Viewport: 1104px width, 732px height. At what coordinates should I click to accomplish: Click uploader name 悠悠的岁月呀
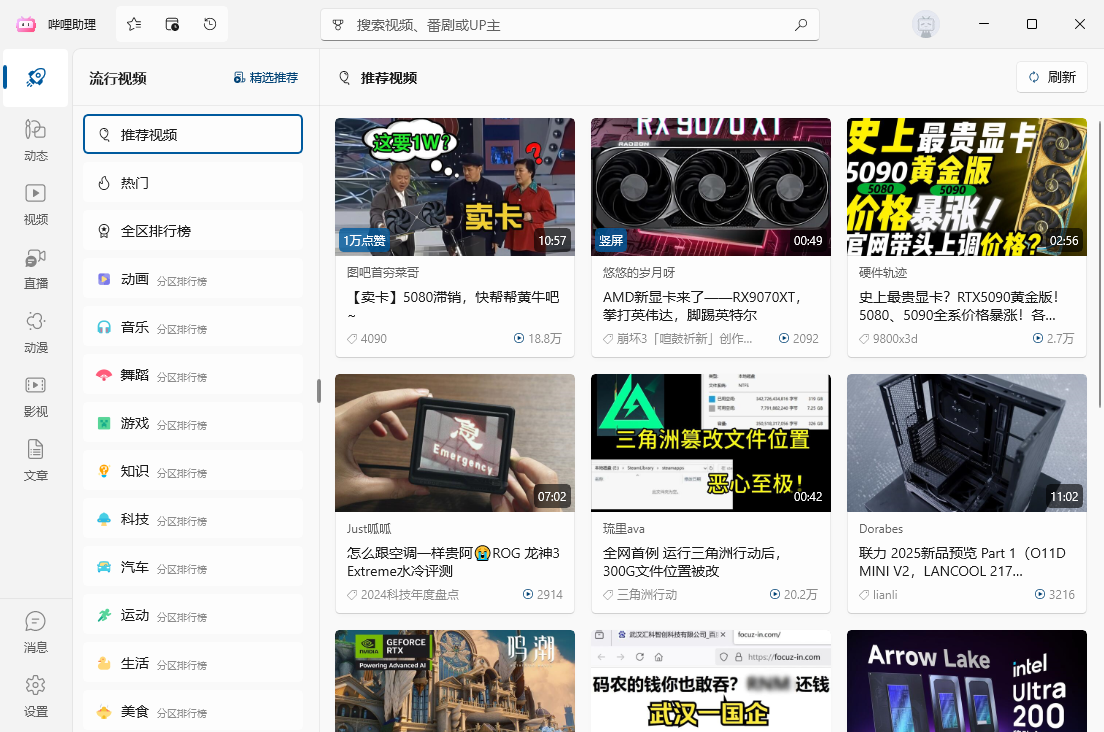pos(639,272)
